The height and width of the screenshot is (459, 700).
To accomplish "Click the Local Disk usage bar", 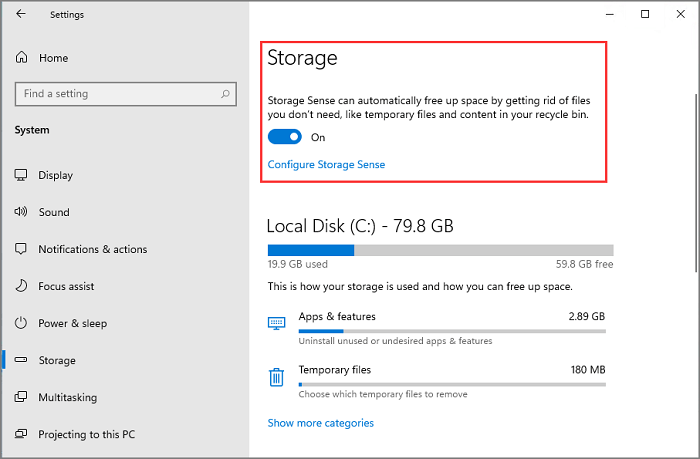I will [x=440, y=250].
